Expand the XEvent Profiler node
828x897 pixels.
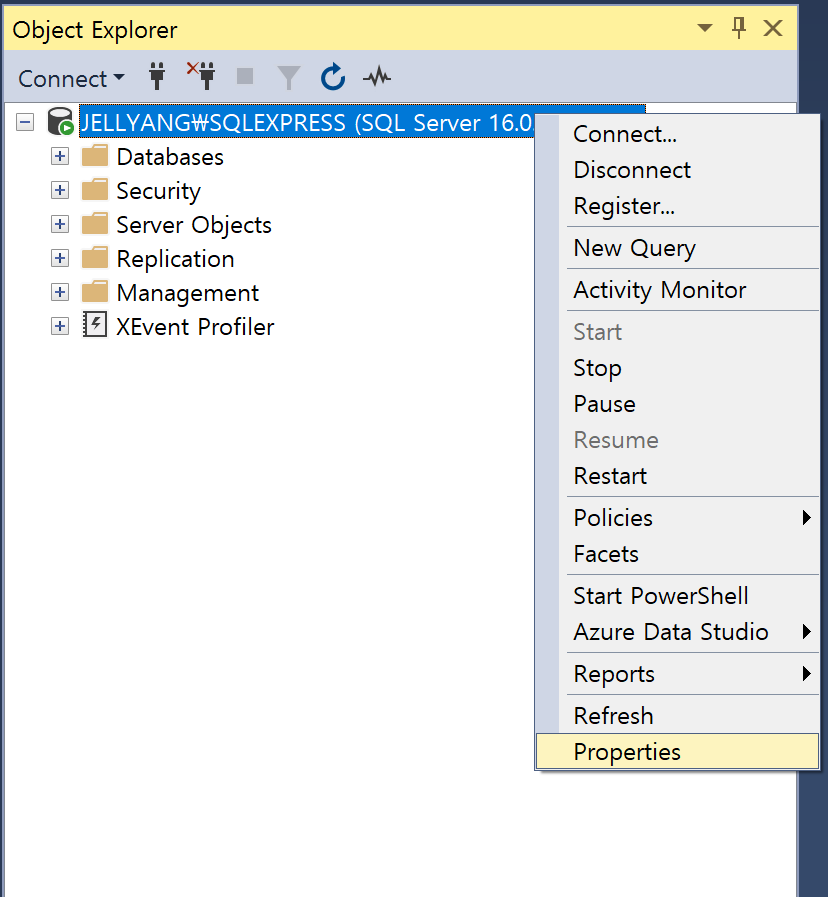click(60, 326)
